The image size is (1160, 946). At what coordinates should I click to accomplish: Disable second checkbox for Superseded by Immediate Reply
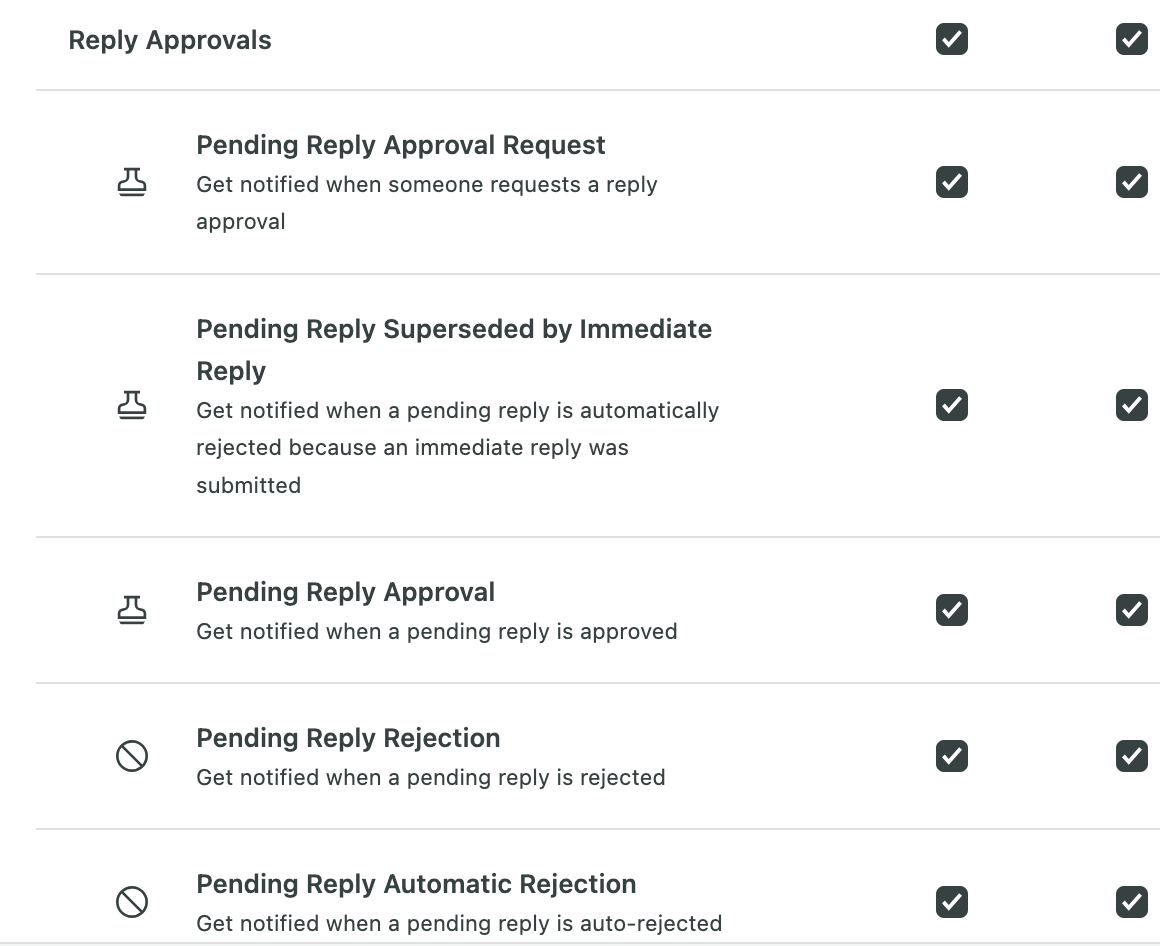point(1131,405)
